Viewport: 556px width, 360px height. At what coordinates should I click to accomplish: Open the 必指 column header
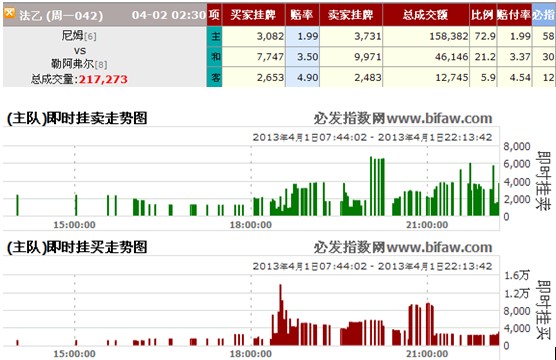[544, 15]
